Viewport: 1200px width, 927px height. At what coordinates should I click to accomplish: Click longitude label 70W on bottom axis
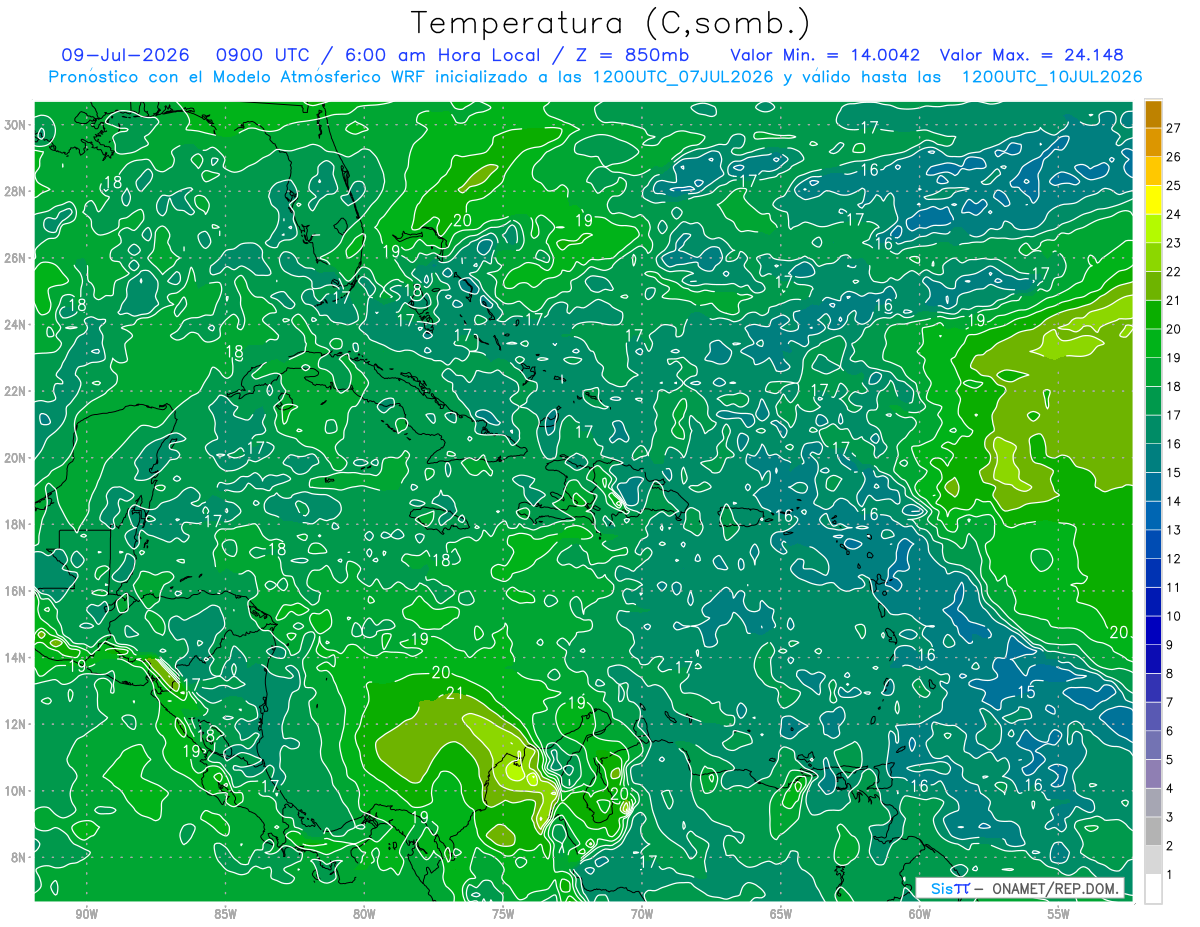642,913
